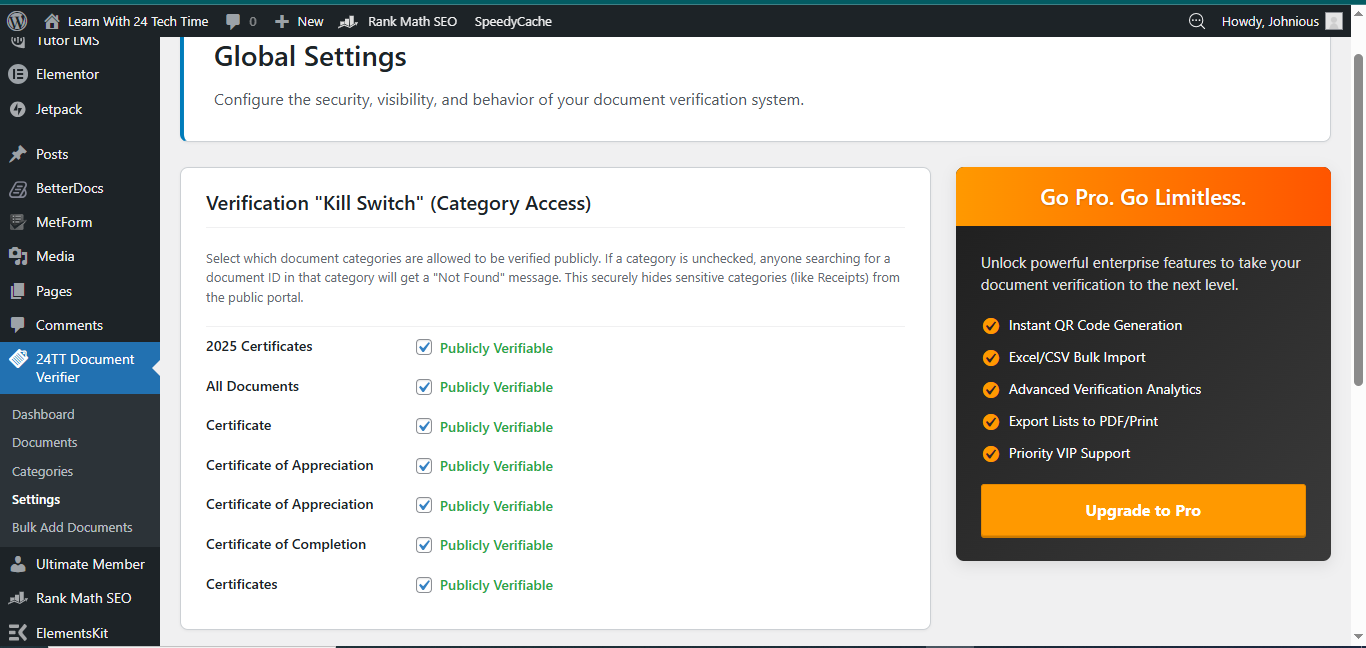Toggle Publicly Verifiable for Certificate of Completion

coord(424,544)
